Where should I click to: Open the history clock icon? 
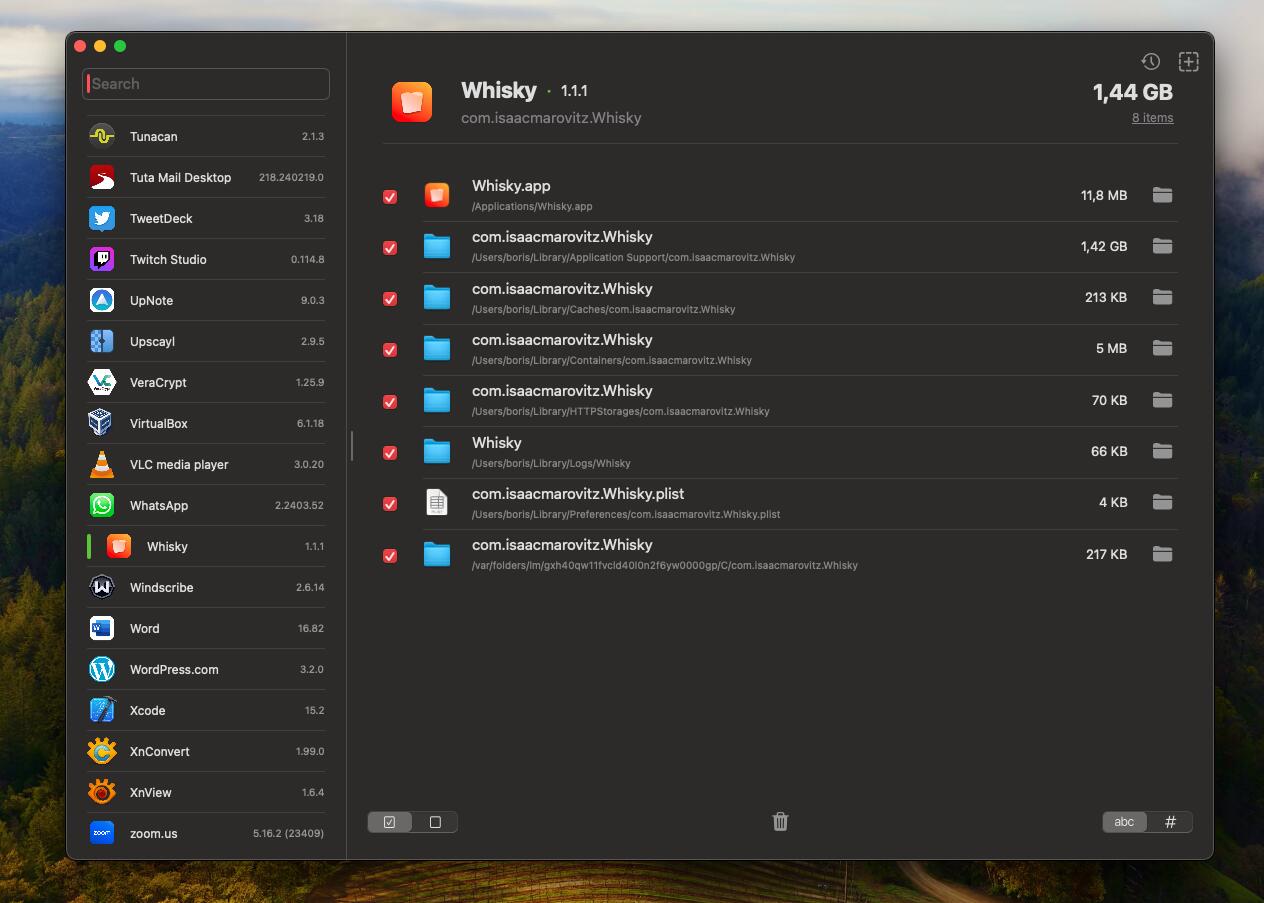tap(1151, 62)
